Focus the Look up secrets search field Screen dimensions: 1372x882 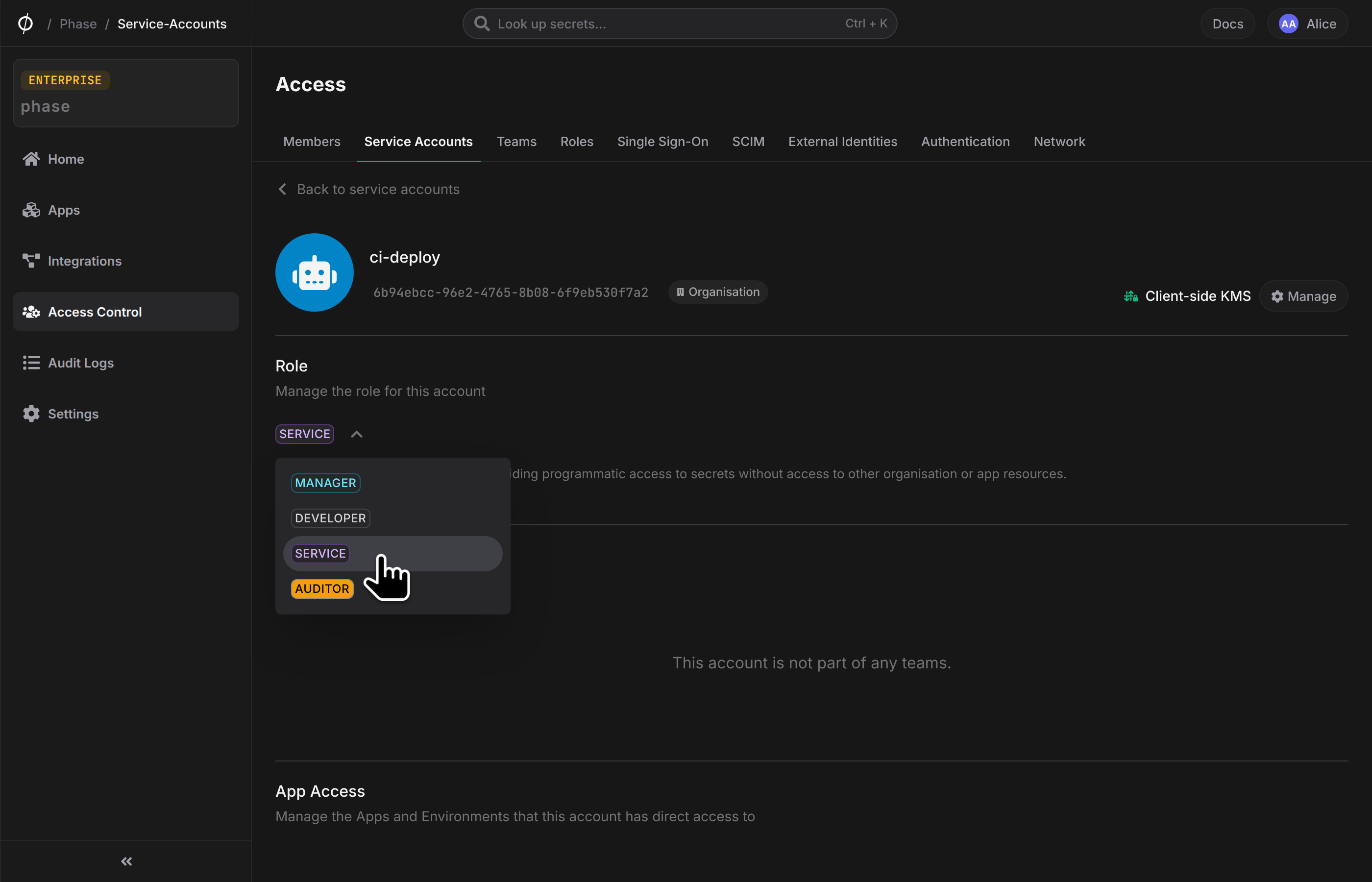(x=680, y=24)
